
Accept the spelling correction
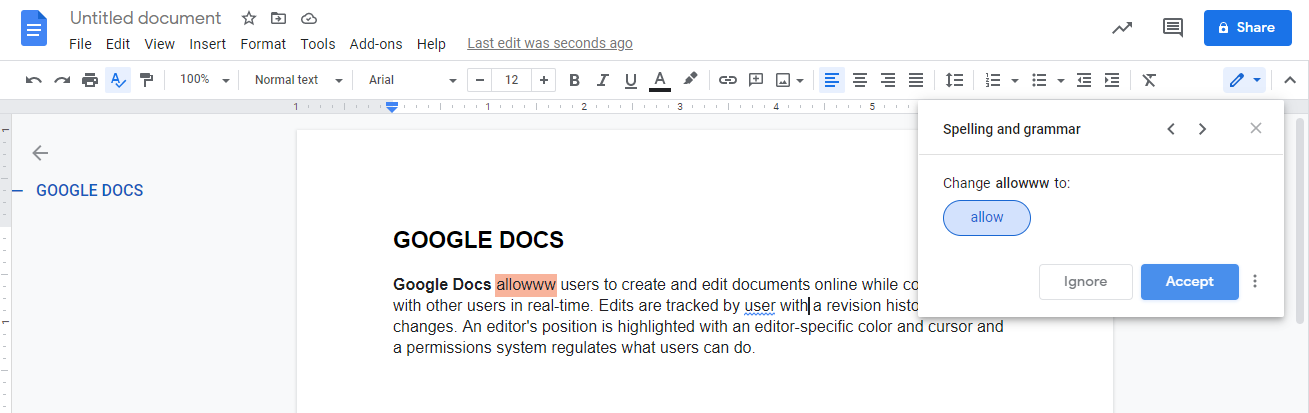point(1190,282)
